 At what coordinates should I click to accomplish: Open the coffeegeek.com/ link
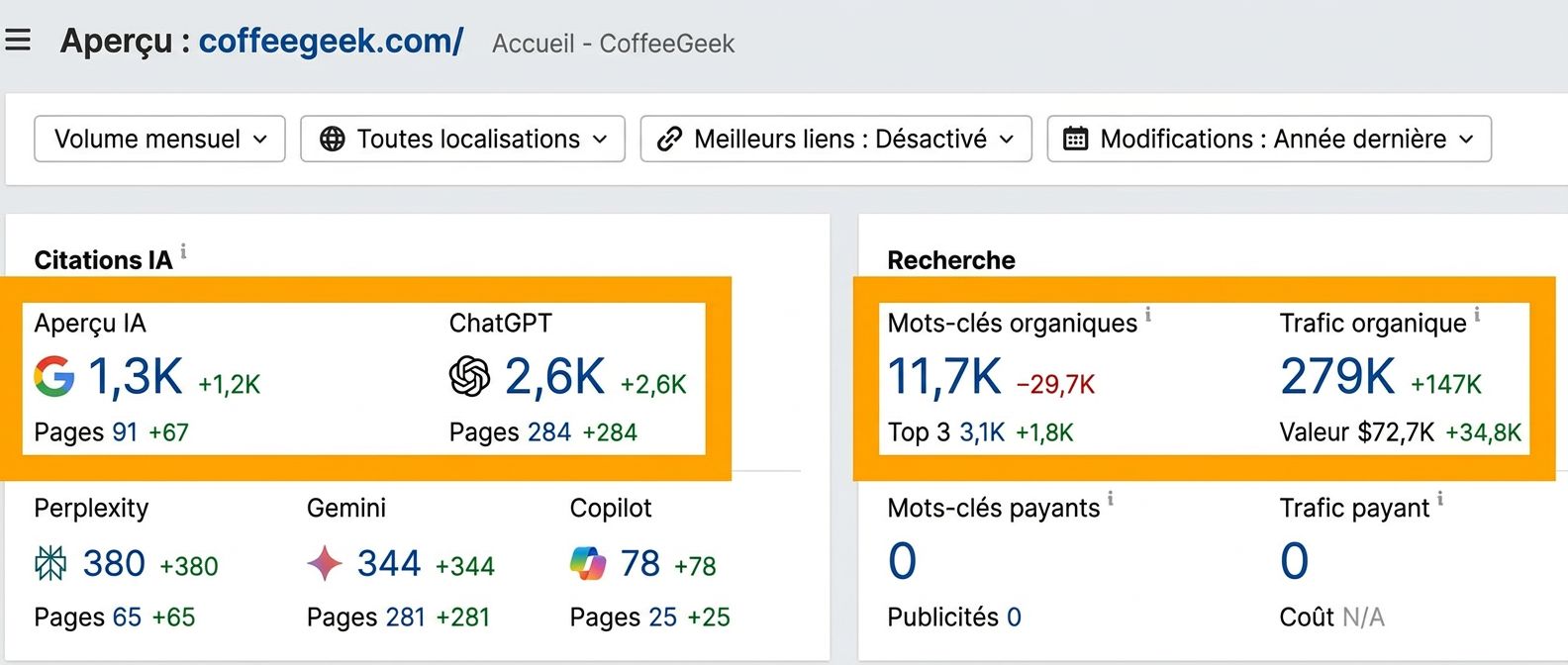click(x=332, y=42)
